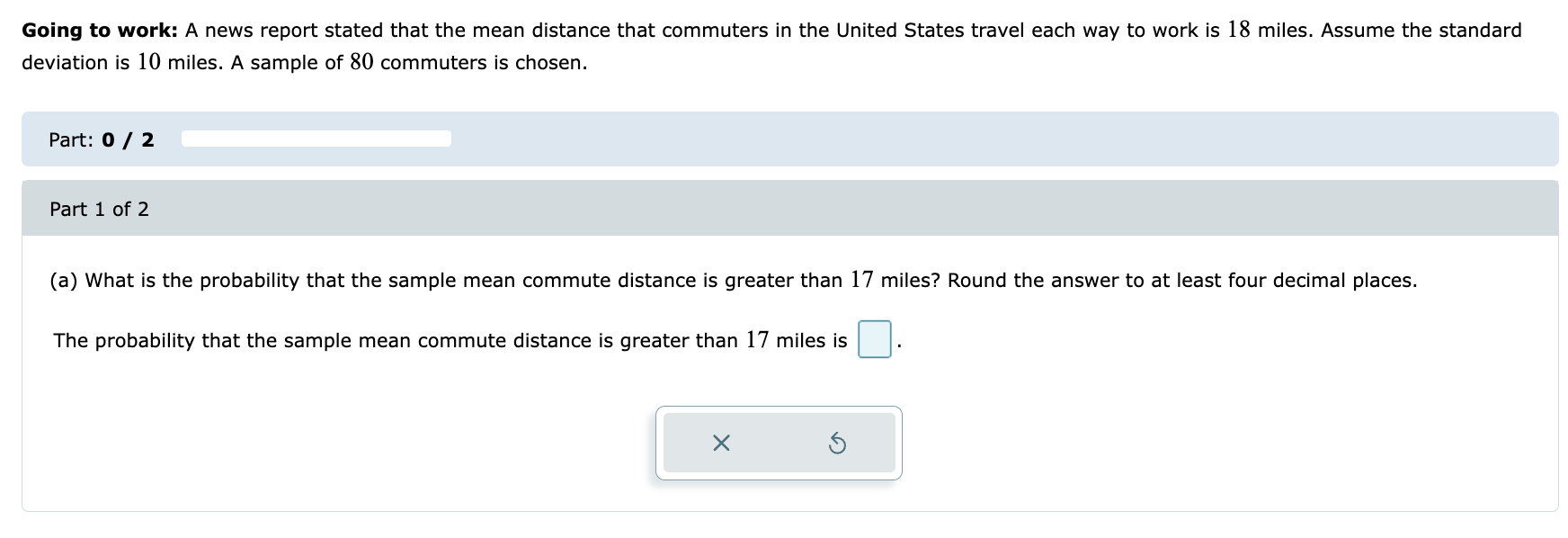Click the gray toolbar containing X and undo
The width and height of the screenshot is (1568, 538).
(779, 443)
